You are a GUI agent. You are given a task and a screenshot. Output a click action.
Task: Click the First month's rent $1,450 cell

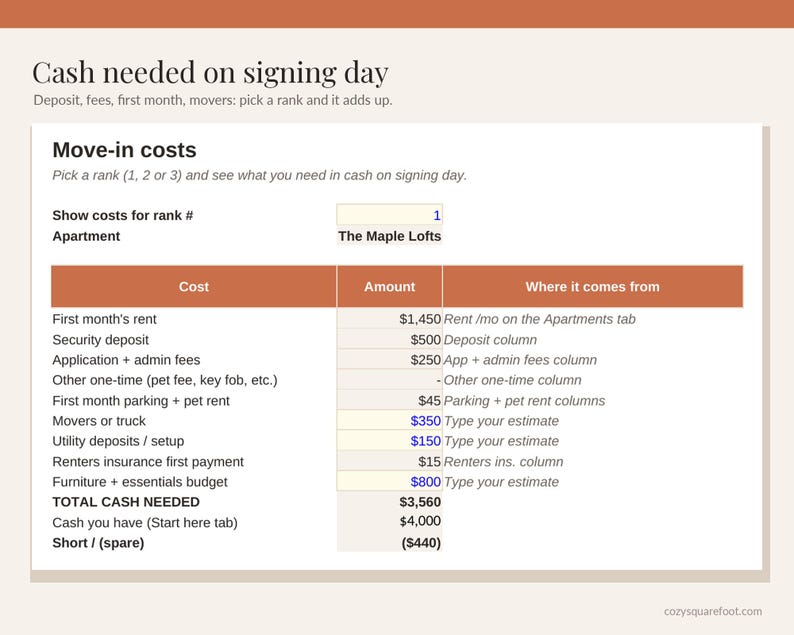pos(389,319)
